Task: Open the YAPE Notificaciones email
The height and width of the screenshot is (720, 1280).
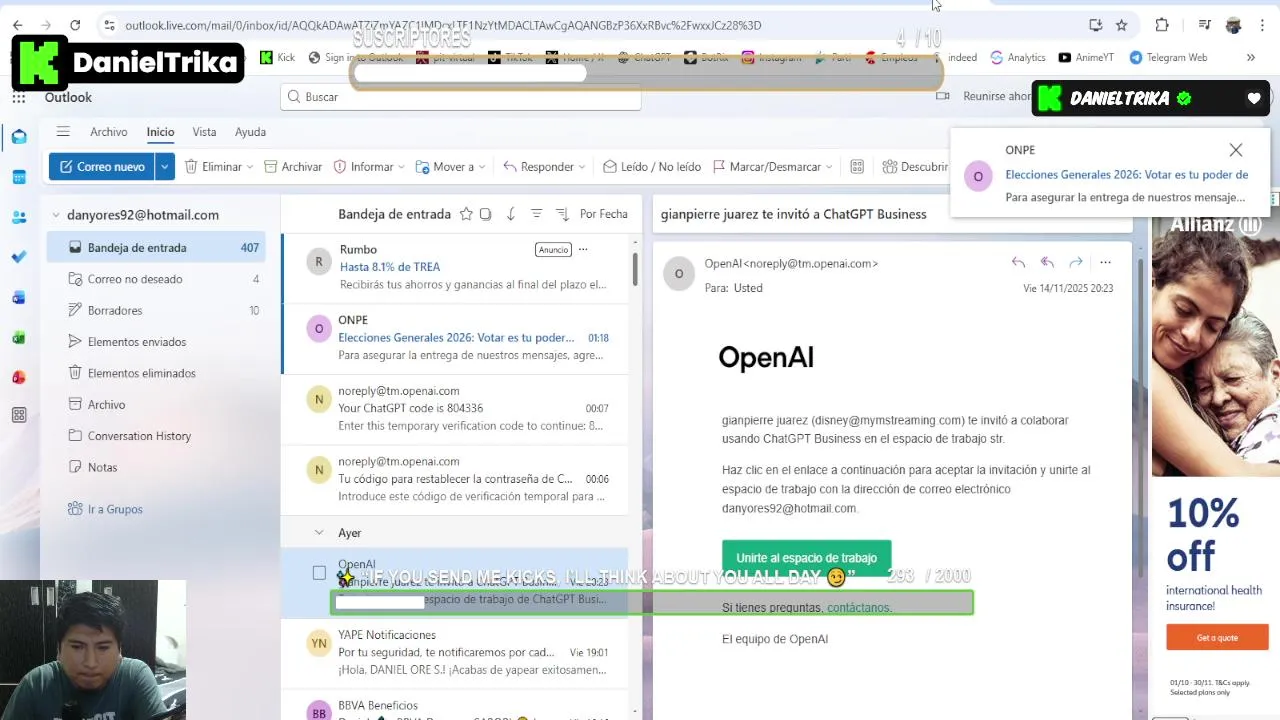Action: pos(455,652)
